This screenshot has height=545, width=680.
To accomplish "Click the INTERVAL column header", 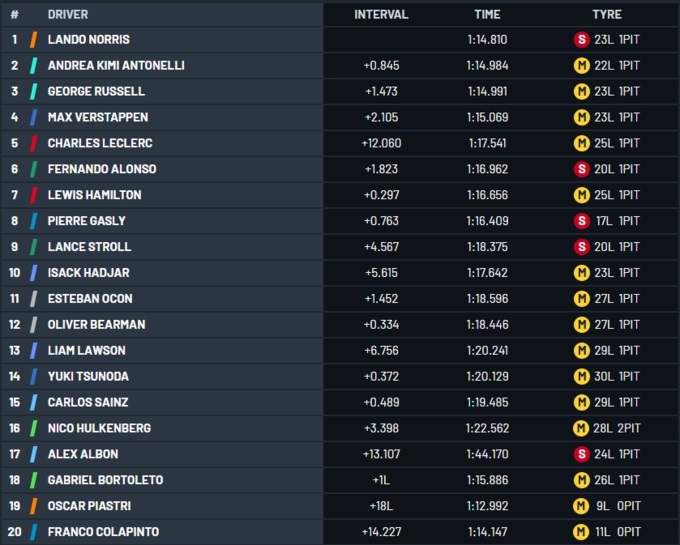I will click(381, 15).
